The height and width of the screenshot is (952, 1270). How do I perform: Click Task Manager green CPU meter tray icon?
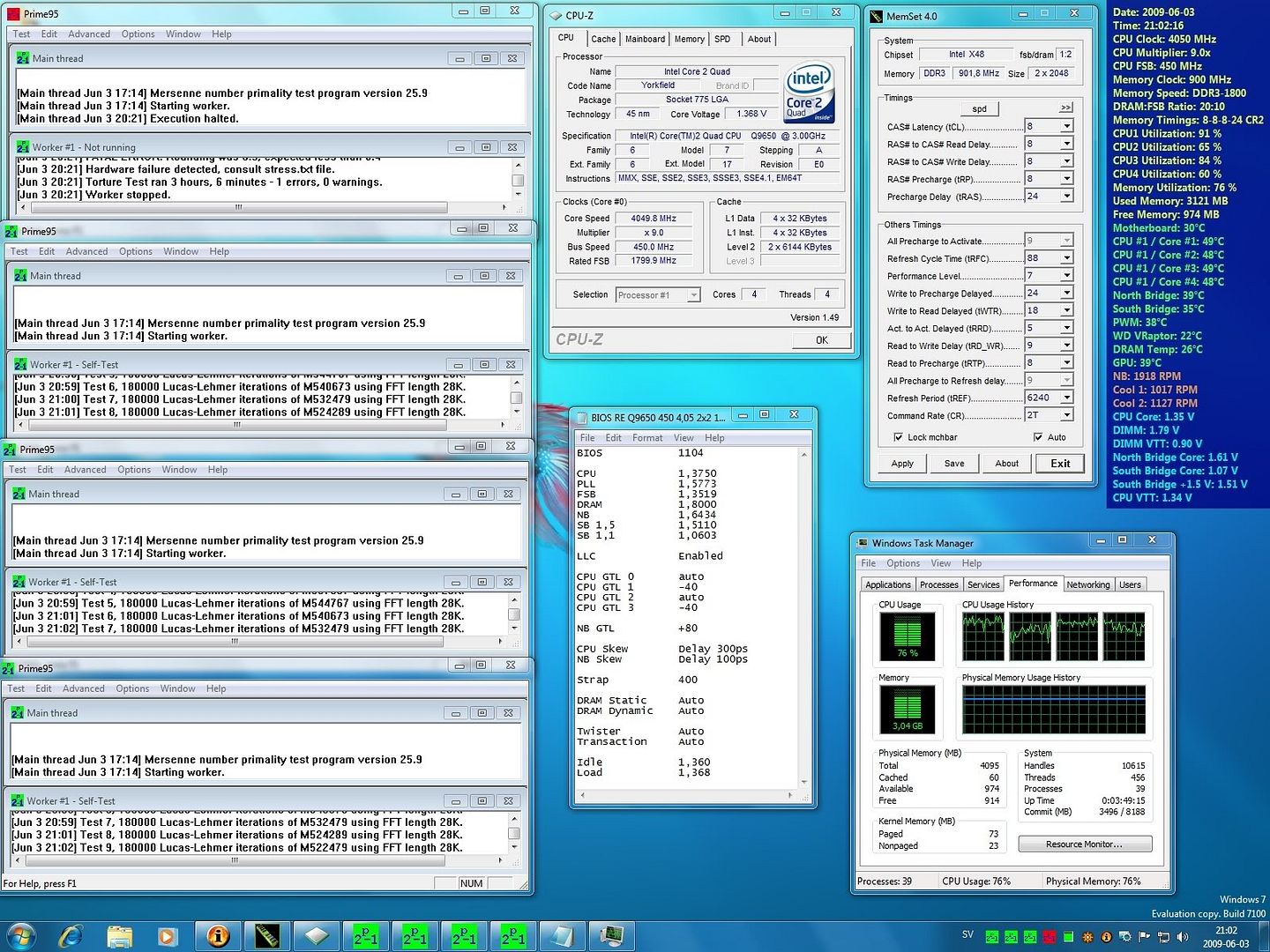[1068, 937]
